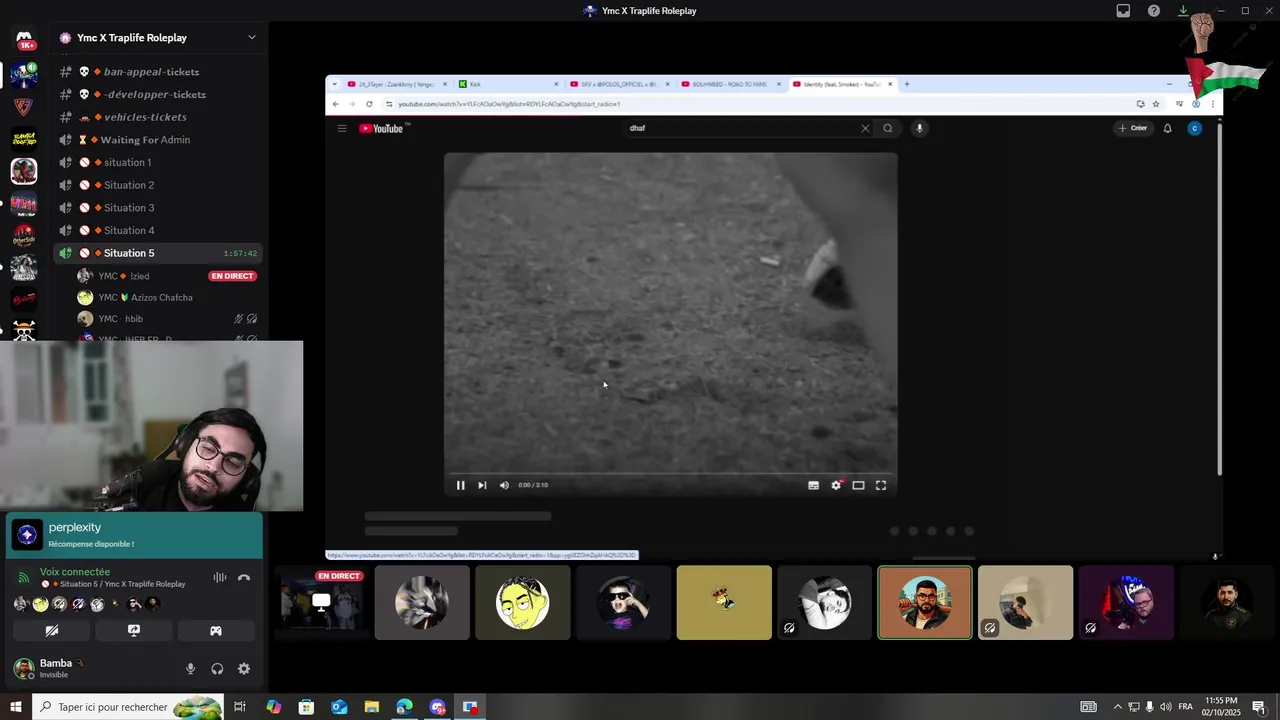The width and height of the screenshot is (1280, 720).
Task: Toggle camera on in voice panel
Action: pos(52,631)
